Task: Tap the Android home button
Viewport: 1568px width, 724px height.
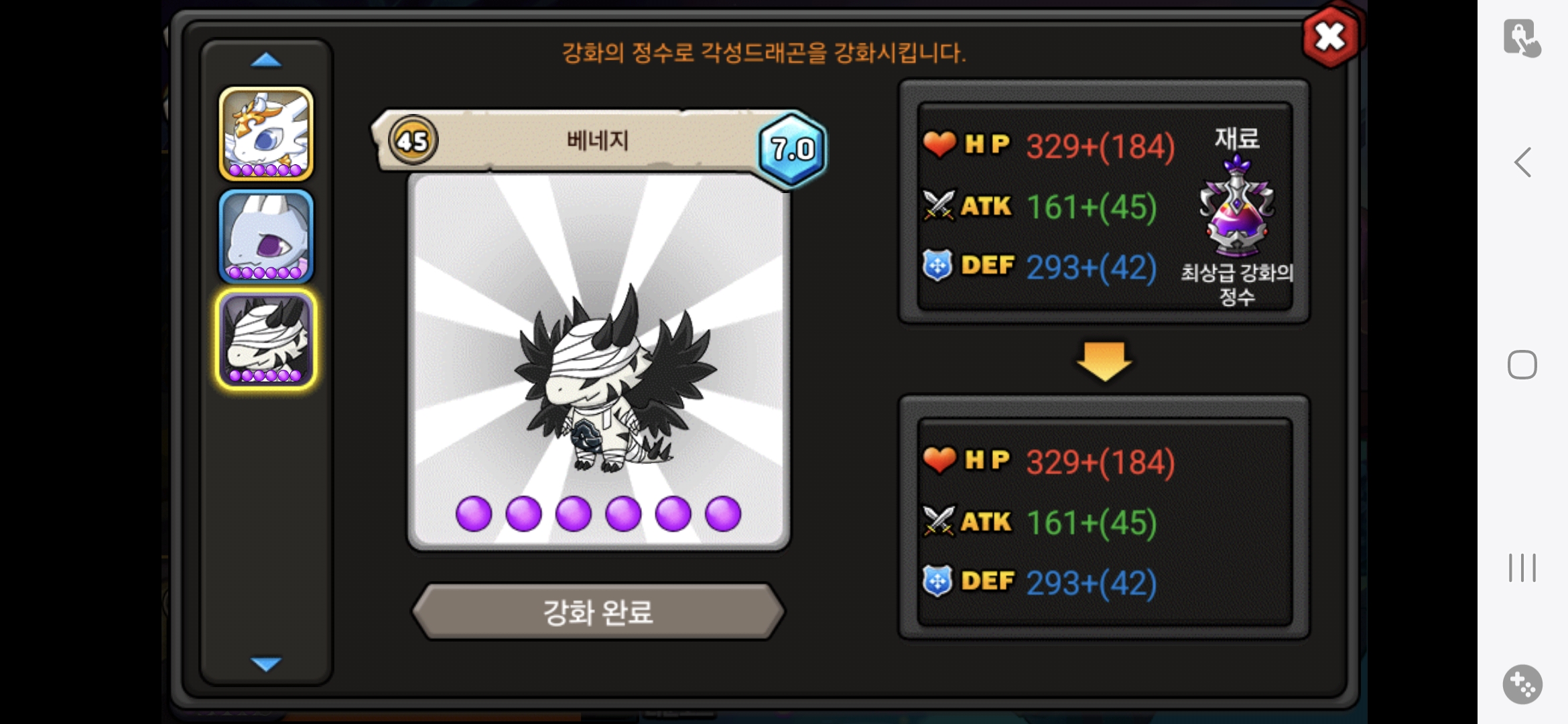Action: [x=1522, y=365]
